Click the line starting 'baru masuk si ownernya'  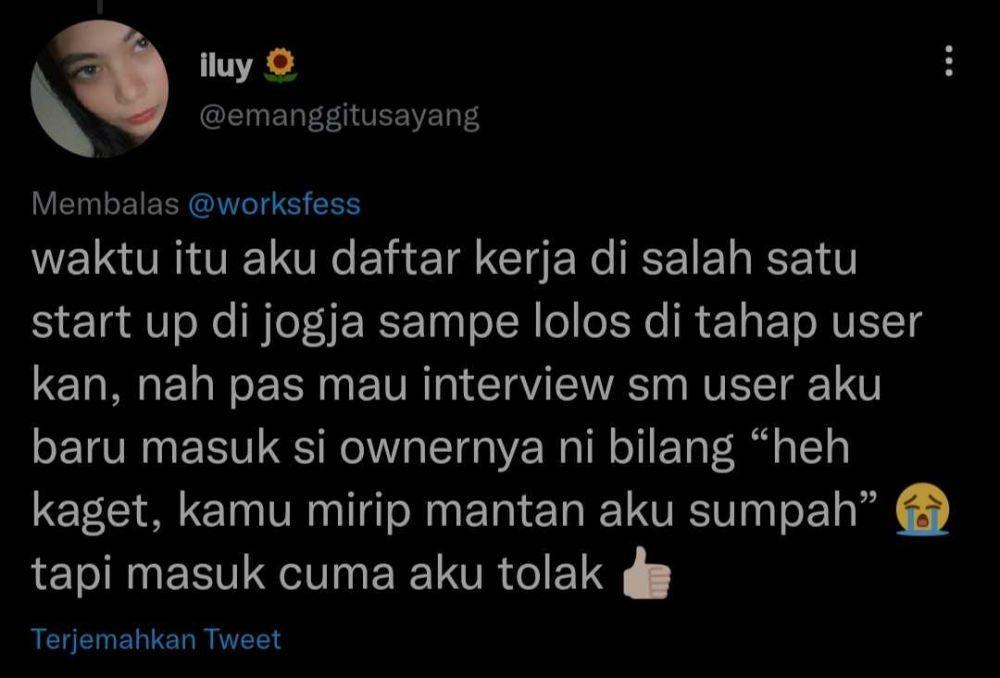click(x=441, y=448)
